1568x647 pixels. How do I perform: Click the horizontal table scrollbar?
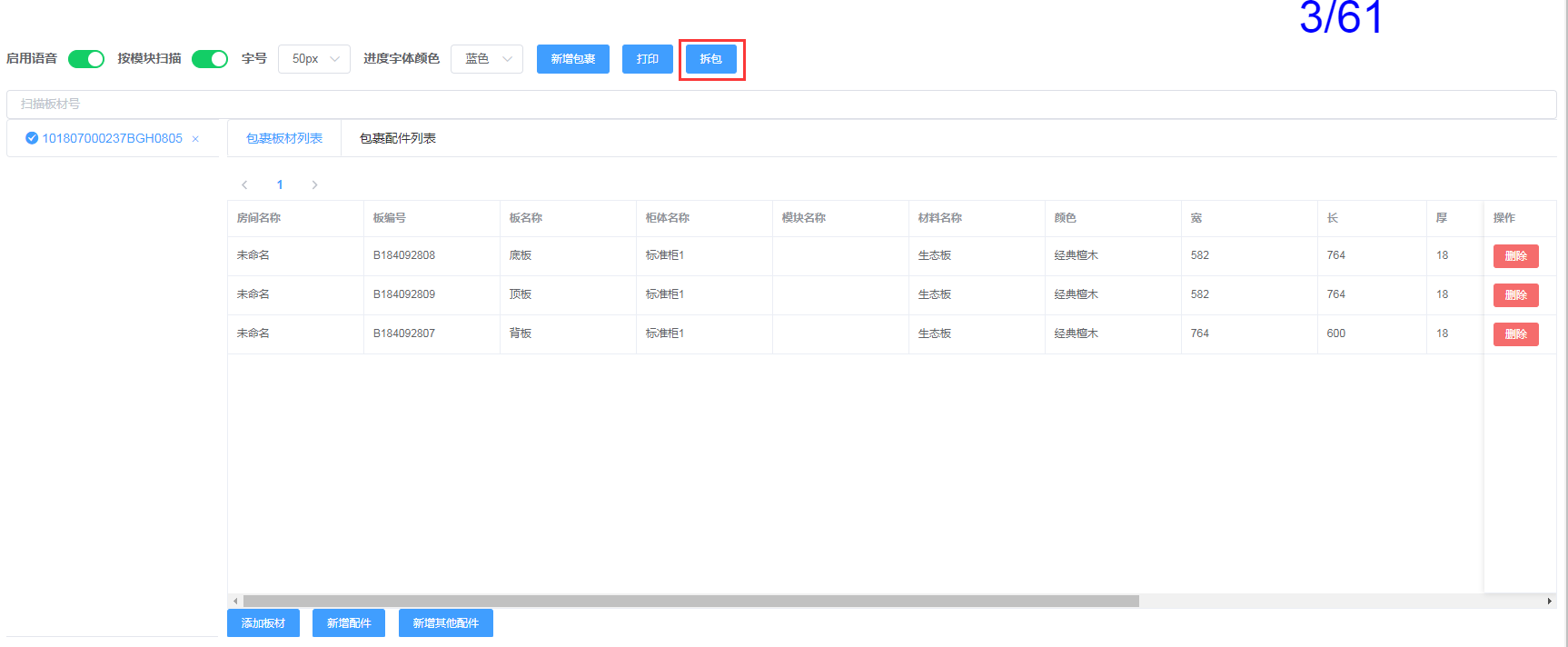click(690, 601)
